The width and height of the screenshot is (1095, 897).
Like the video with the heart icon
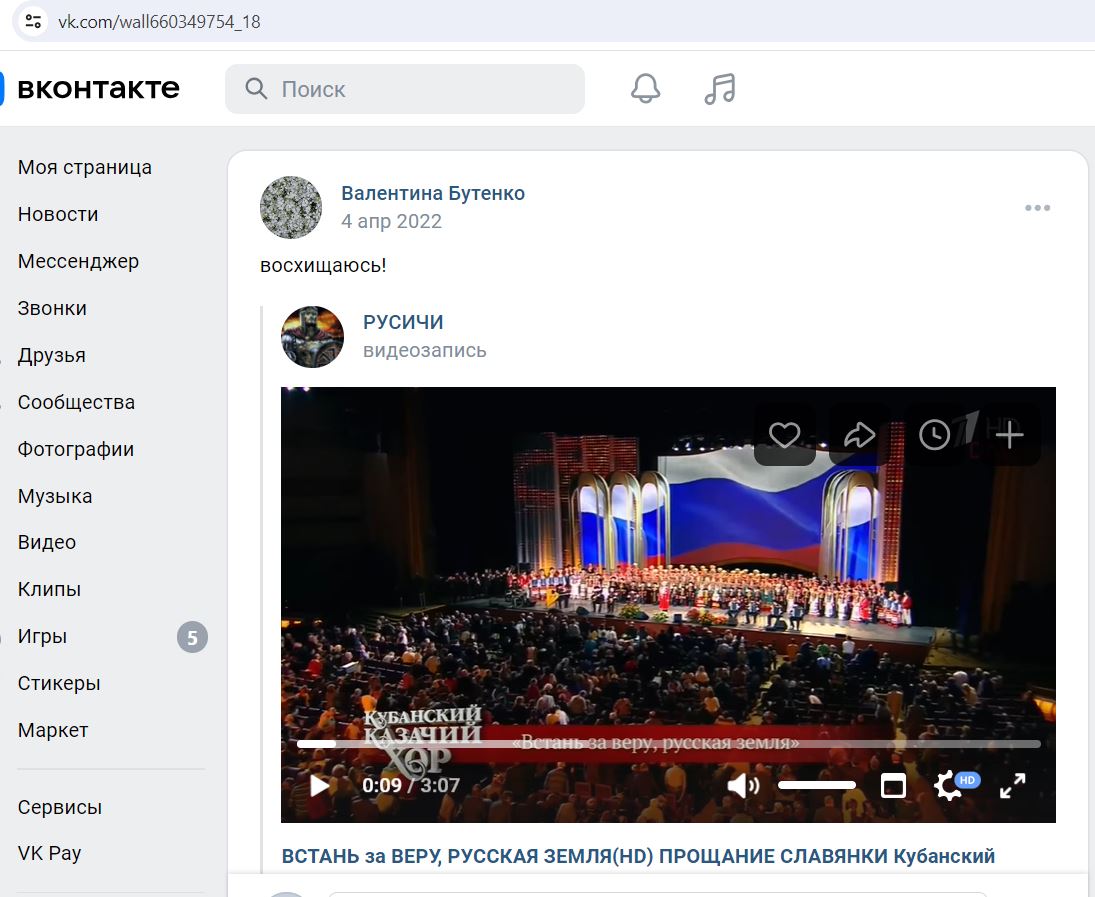tap(784, 435)
